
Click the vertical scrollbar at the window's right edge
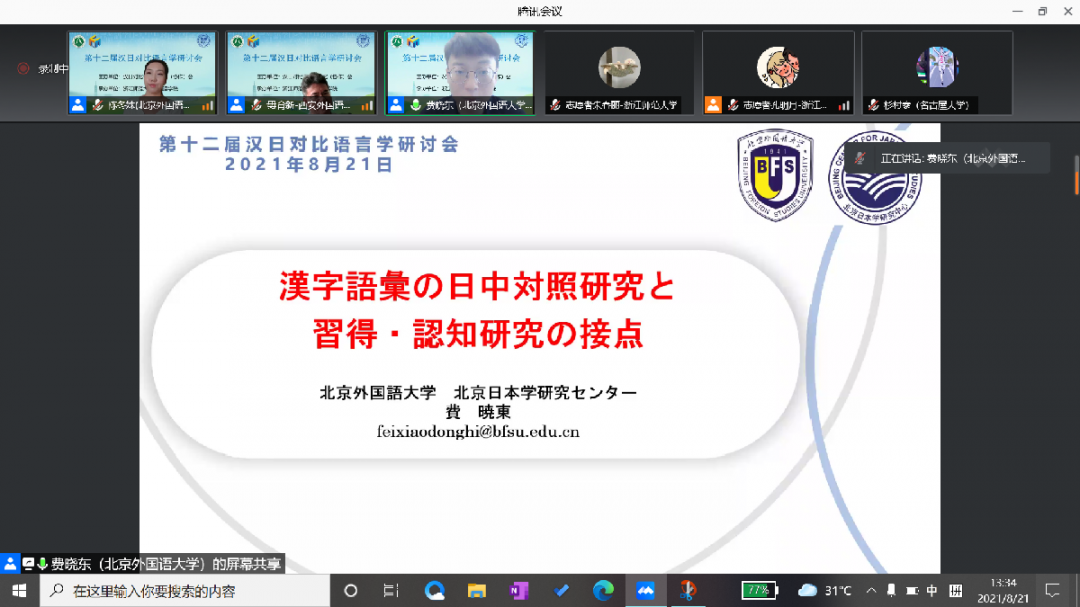pyautogui.click(x=1076, y=176)
